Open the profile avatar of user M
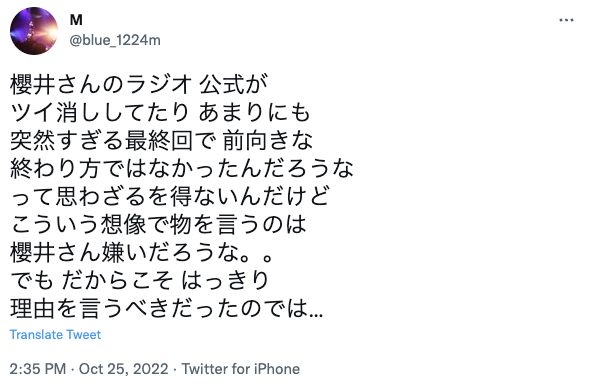590x391 pixels. click(x=34, y=31)
